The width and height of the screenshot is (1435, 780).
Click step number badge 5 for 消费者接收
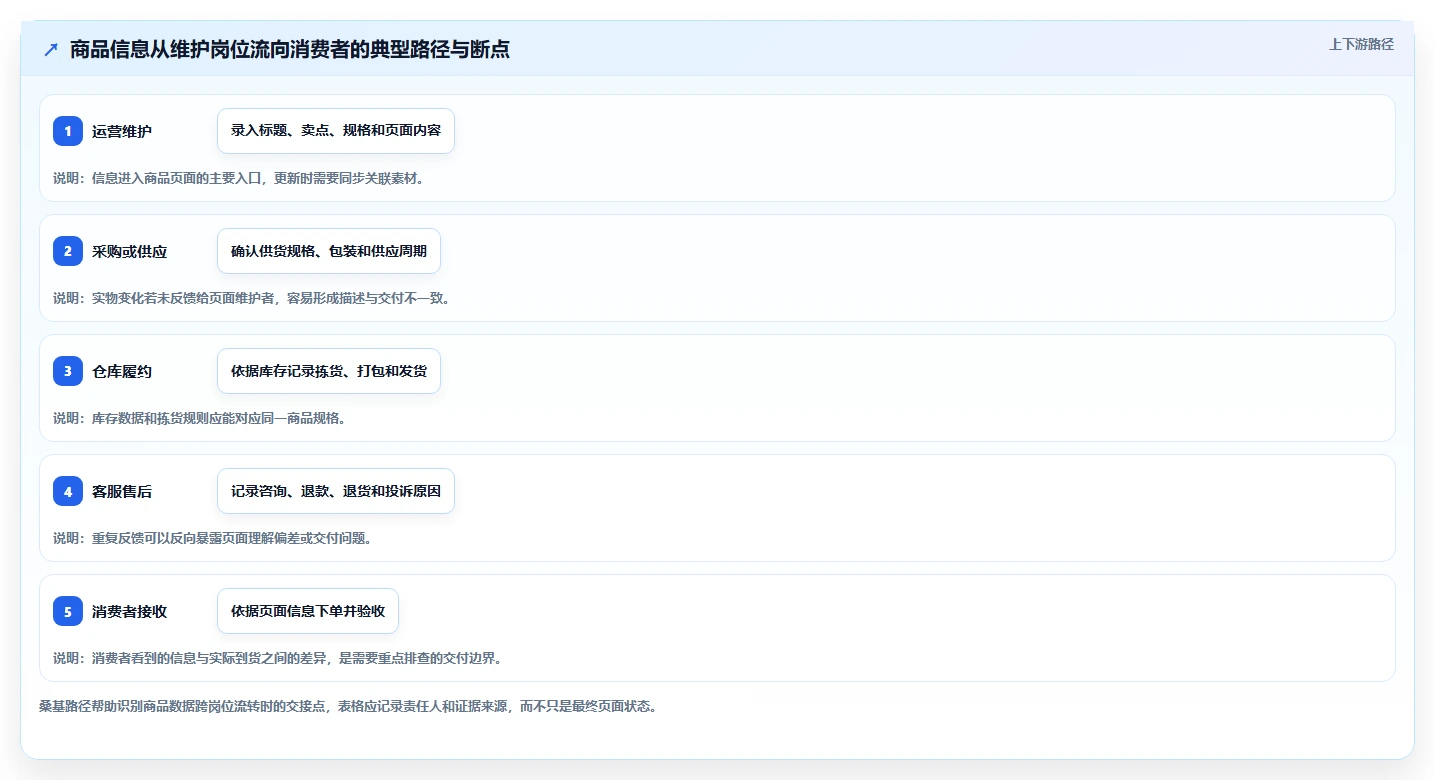(68, 611)
